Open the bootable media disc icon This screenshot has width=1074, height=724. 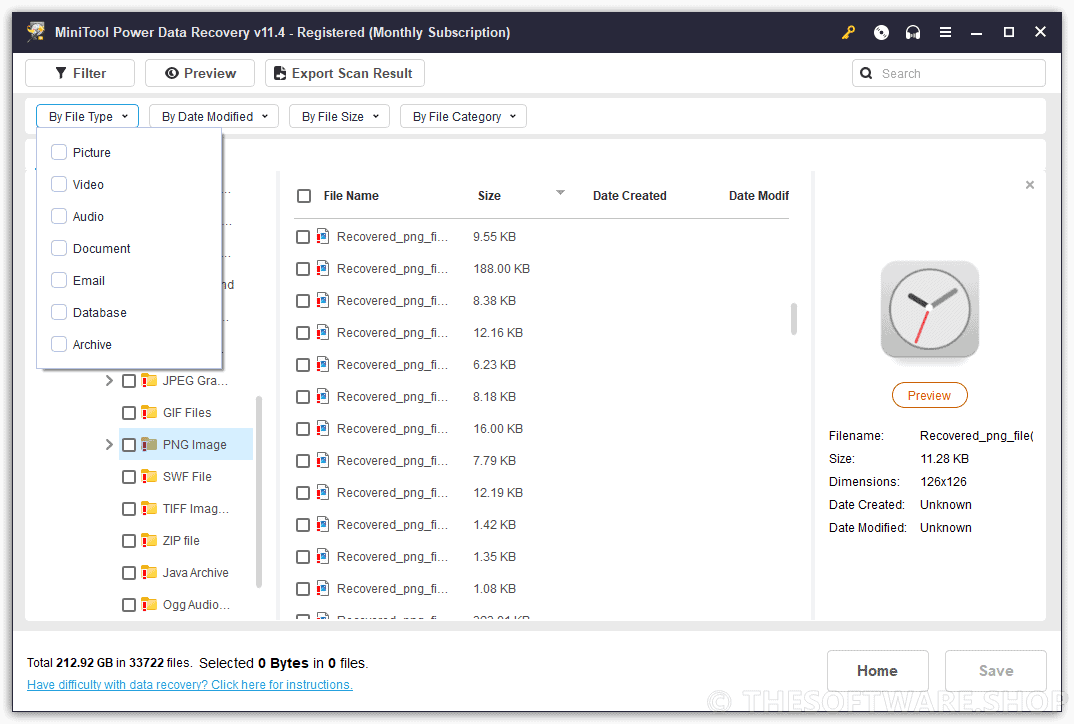click(x=881, y=32)
